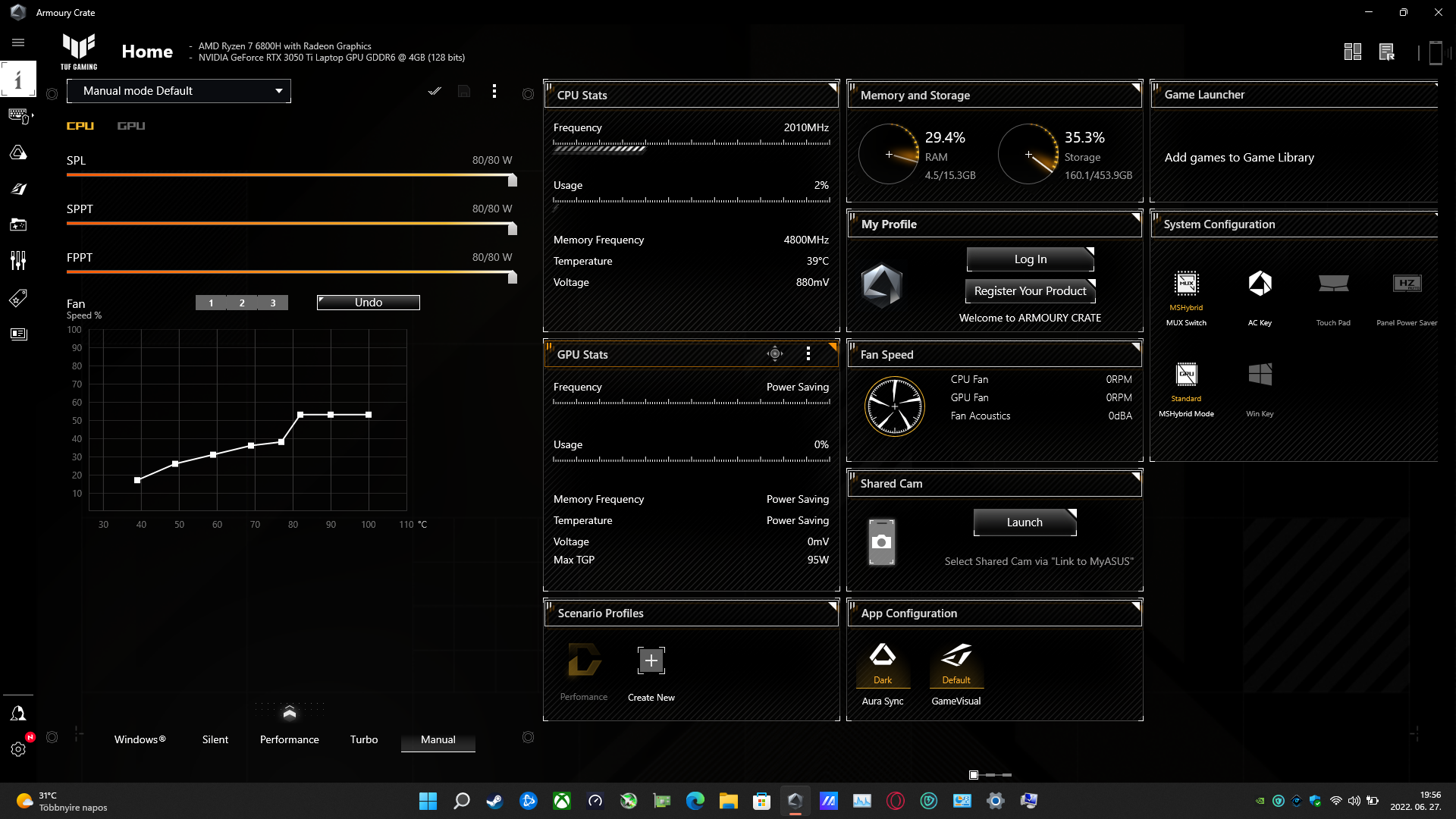Image resolution: width=1456 pixels, height=819 pixels.
Task: Click the SPPT power slider handle
Action: click(513, 228)
